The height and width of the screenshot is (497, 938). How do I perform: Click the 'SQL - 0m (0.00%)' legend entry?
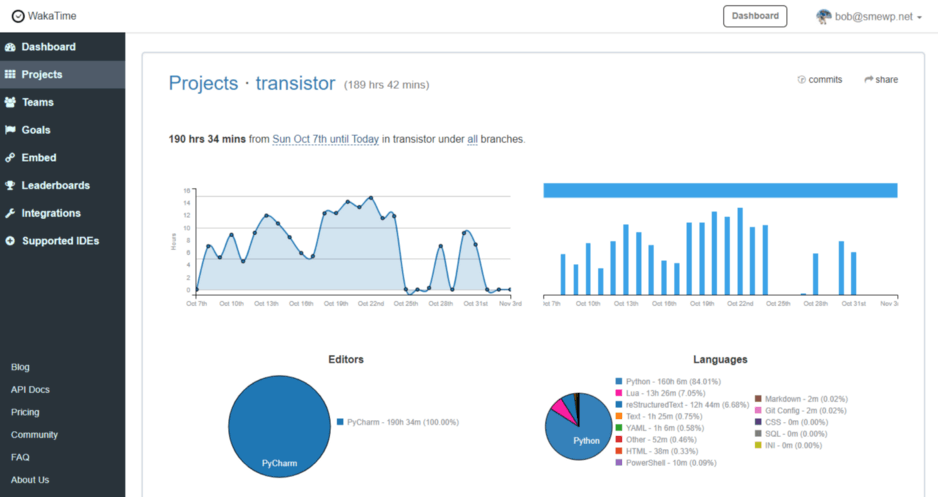coord(791,434)
